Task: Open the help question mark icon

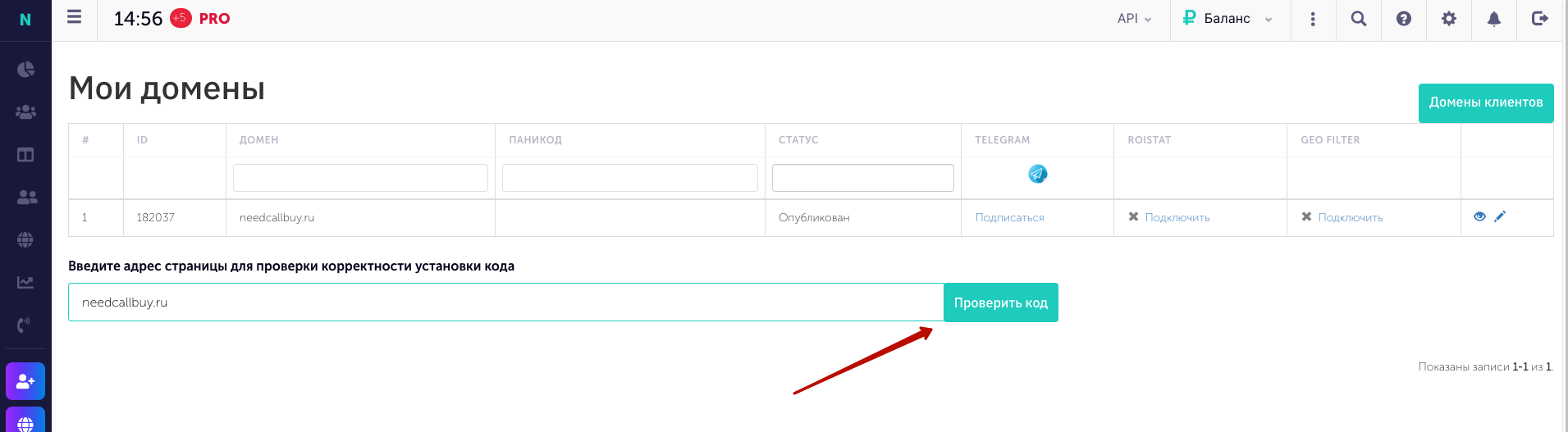Action: pos(1404,19)
